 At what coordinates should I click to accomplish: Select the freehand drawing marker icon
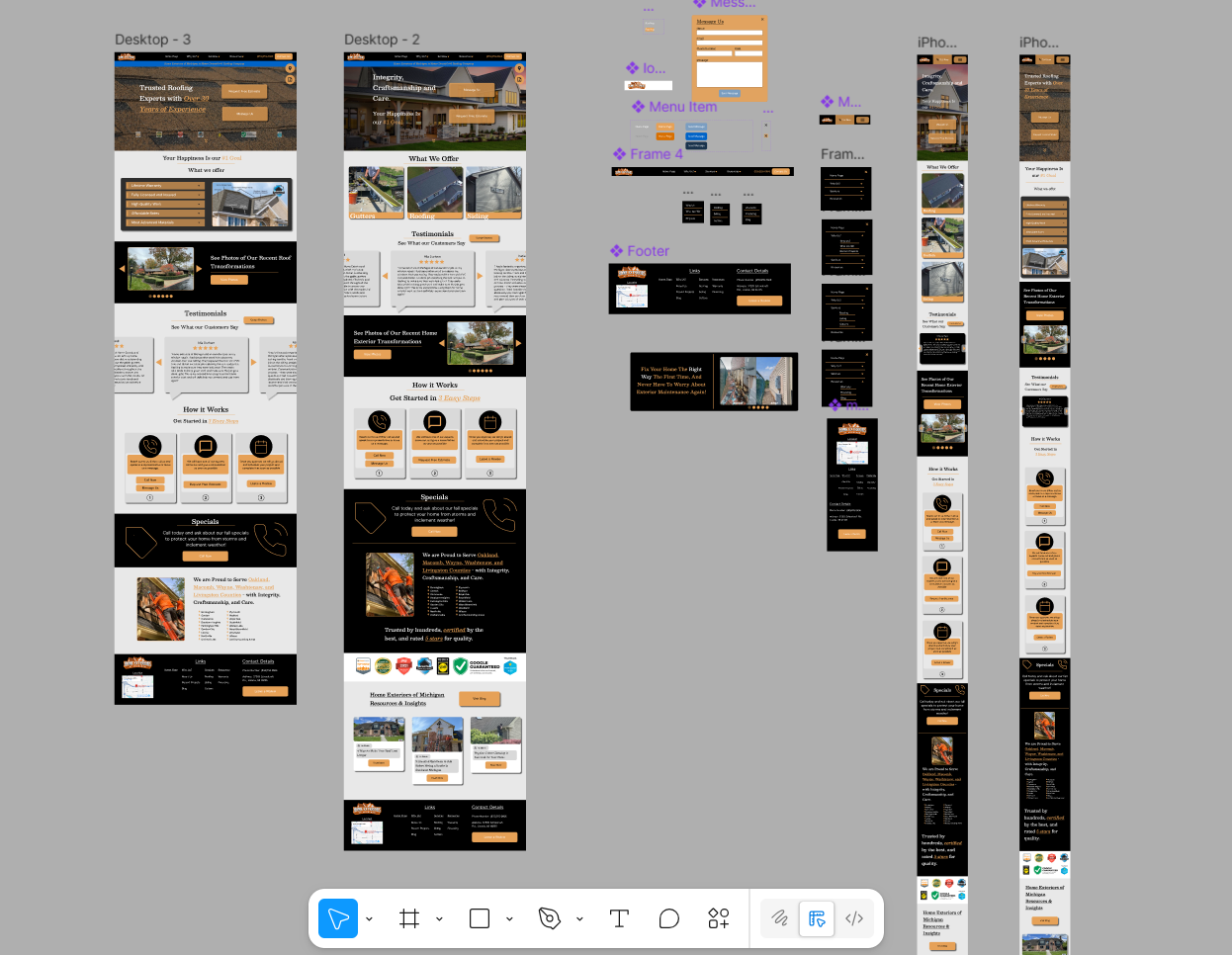tap(779, 918)
